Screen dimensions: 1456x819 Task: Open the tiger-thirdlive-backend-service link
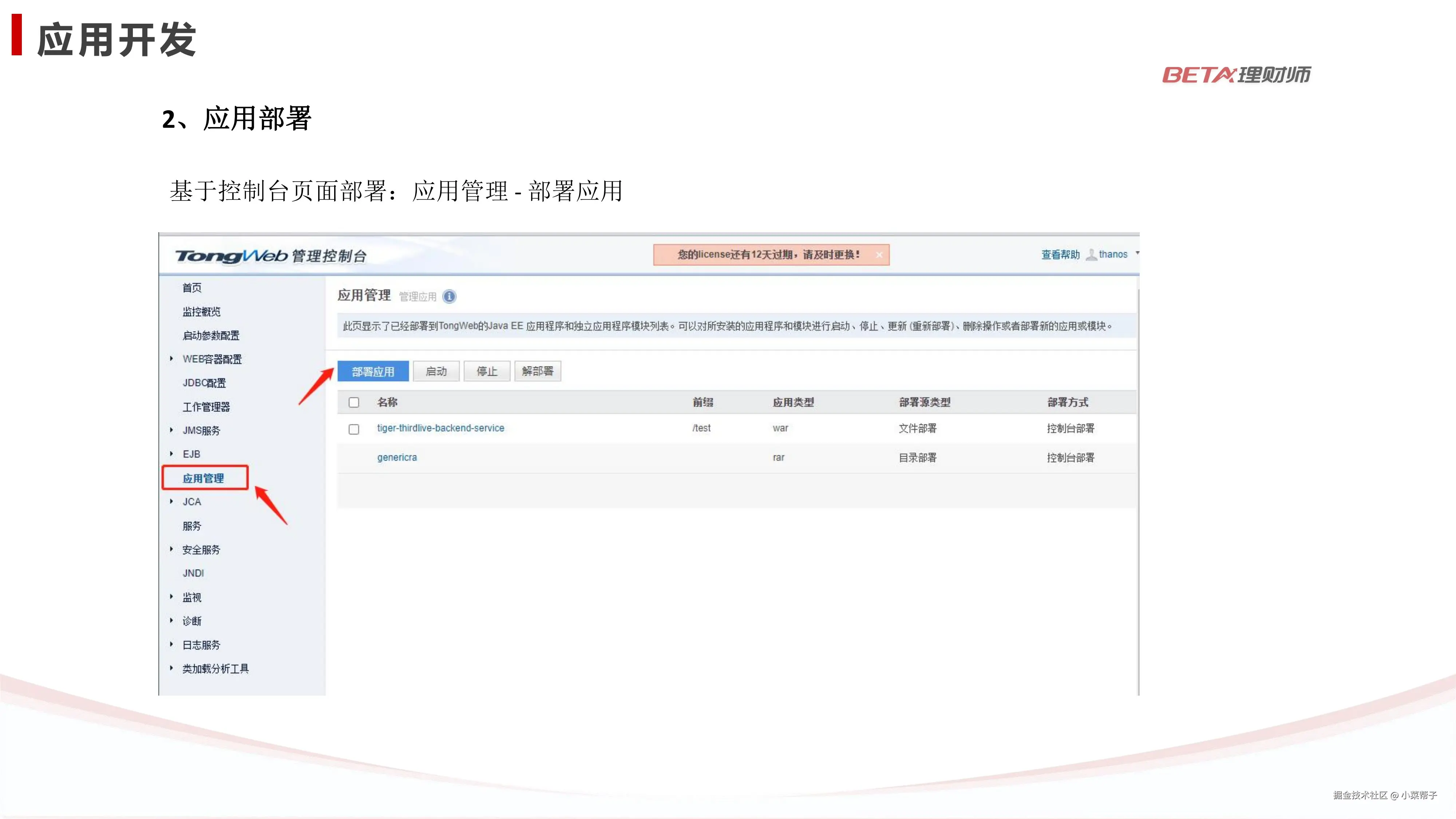(440, 428)
